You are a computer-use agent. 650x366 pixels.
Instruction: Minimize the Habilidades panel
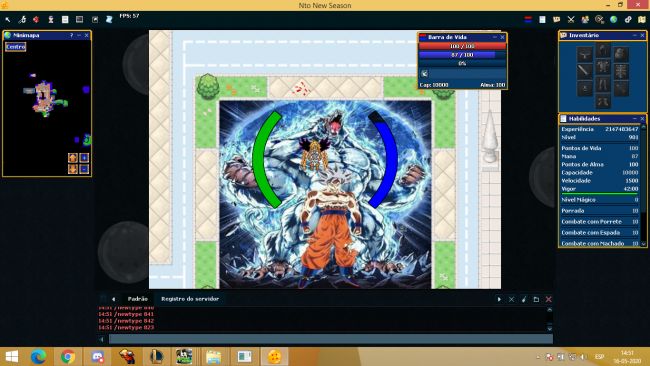coord(635,119)
